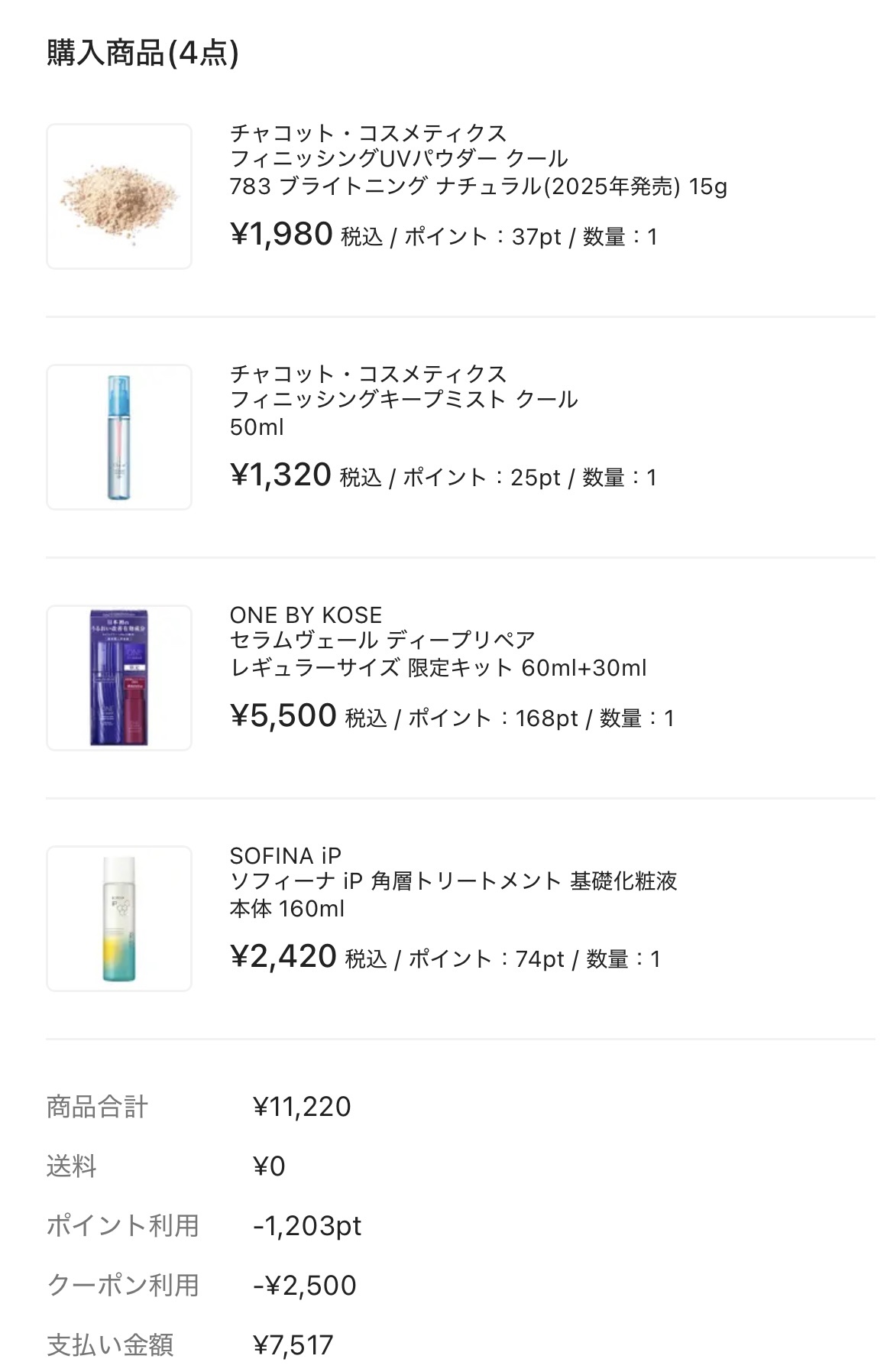Click the ソフィーナ iP 角層トリートメント product title
This screenshot has width=887, height=1372.
453,881
